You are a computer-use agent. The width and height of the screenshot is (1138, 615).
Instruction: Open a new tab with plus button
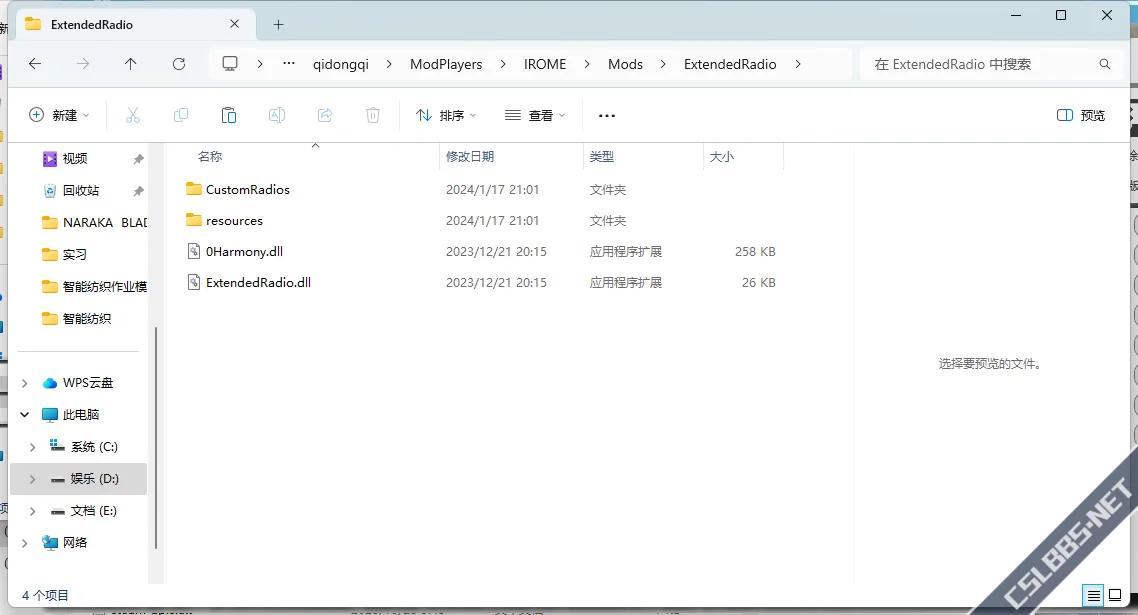coord(279,25)
